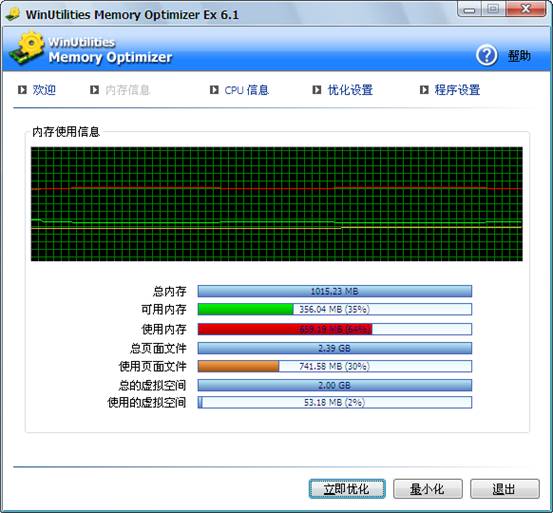Open the 程序设置 tab
Viewport: 553px width, 513px height.
tap(457, 90)
